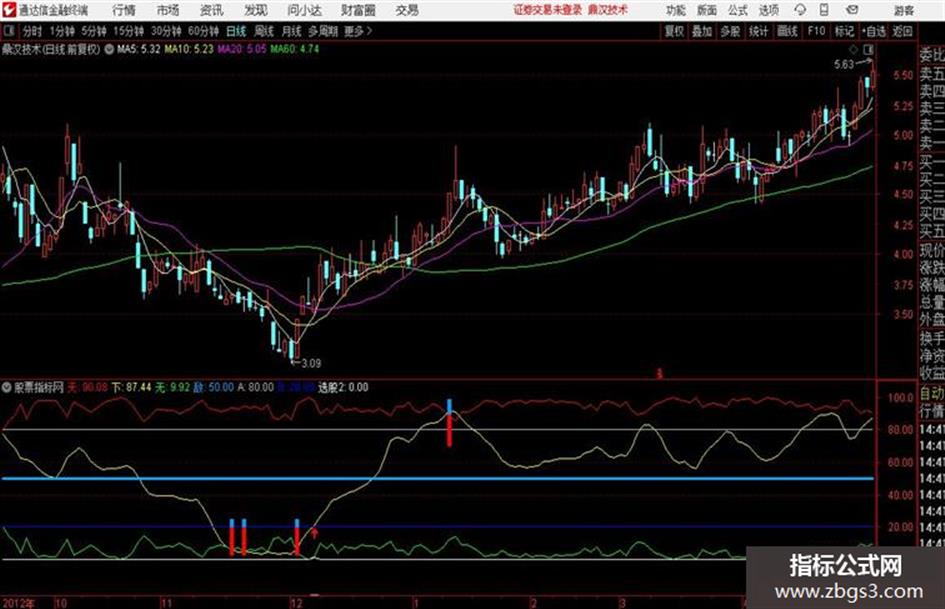Click the MA10: 5.23 moving average label
The image size is (945, 609).
[189, 49]
